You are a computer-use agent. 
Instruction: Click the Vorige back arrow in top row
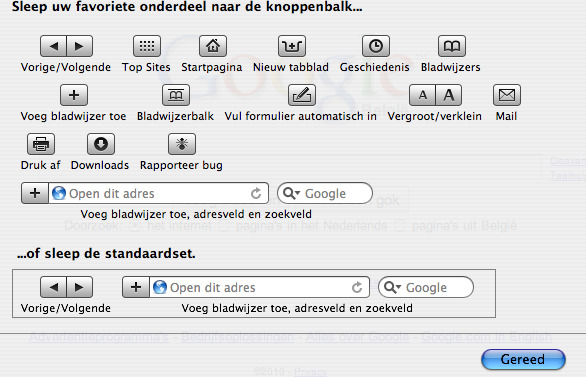coord(53,46)
